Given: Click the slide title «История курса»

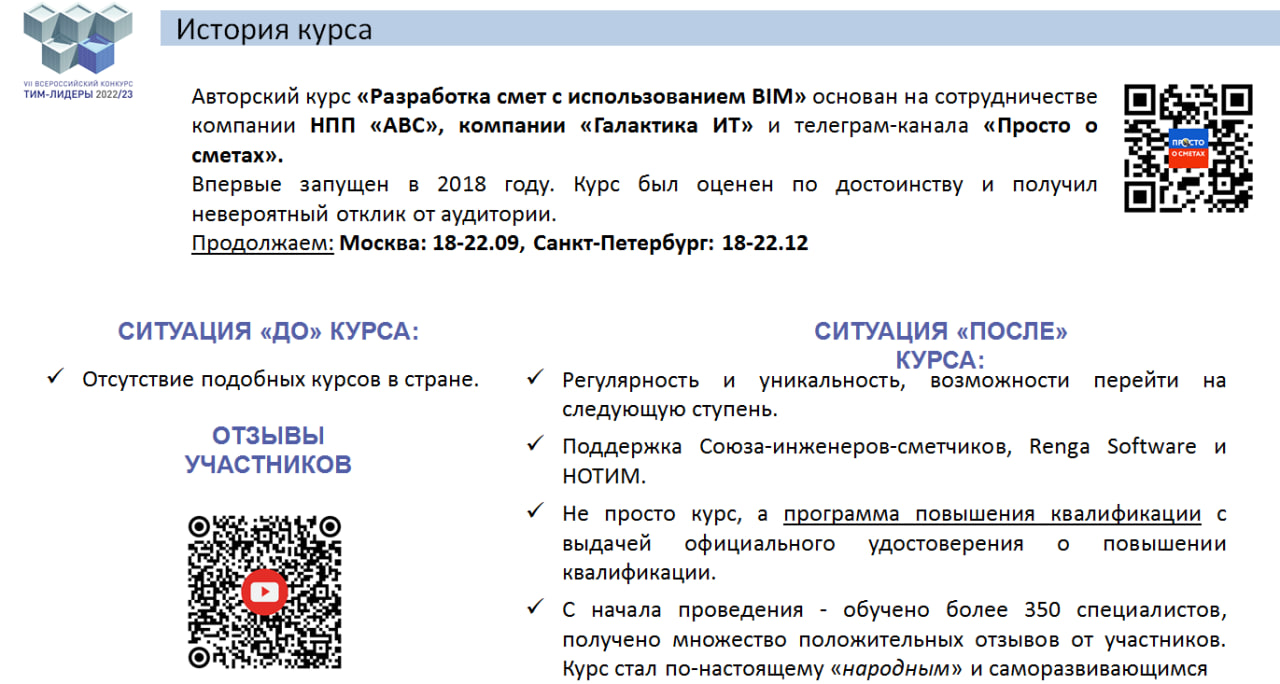Looking at the screenshot, I should coord(274,29).
